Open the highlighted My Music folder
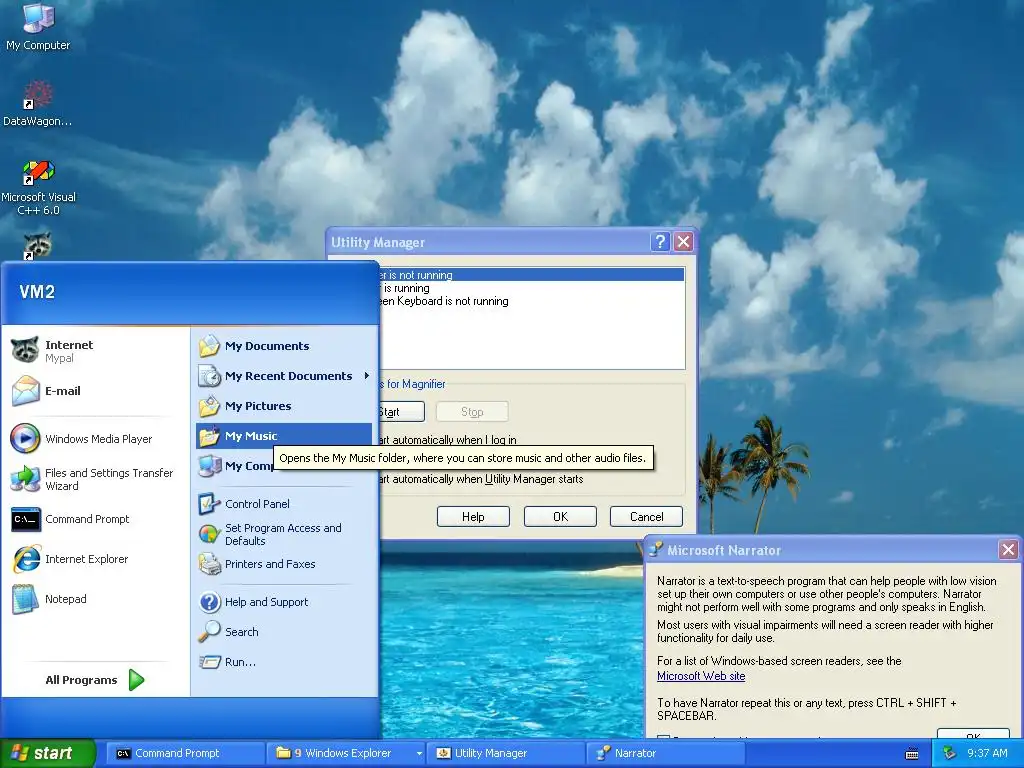This screenshot has width=1024, height=768. [x=284, y=436]
